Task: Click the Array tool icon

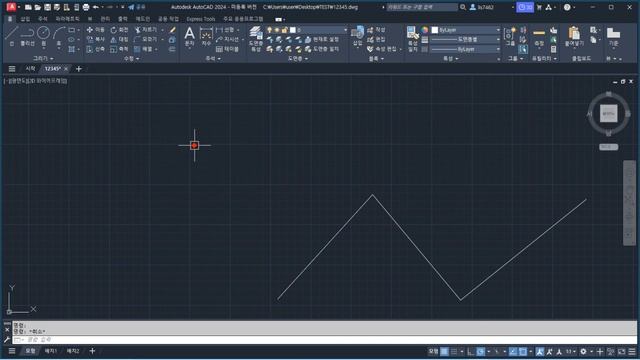Action: tap(137, 49)
